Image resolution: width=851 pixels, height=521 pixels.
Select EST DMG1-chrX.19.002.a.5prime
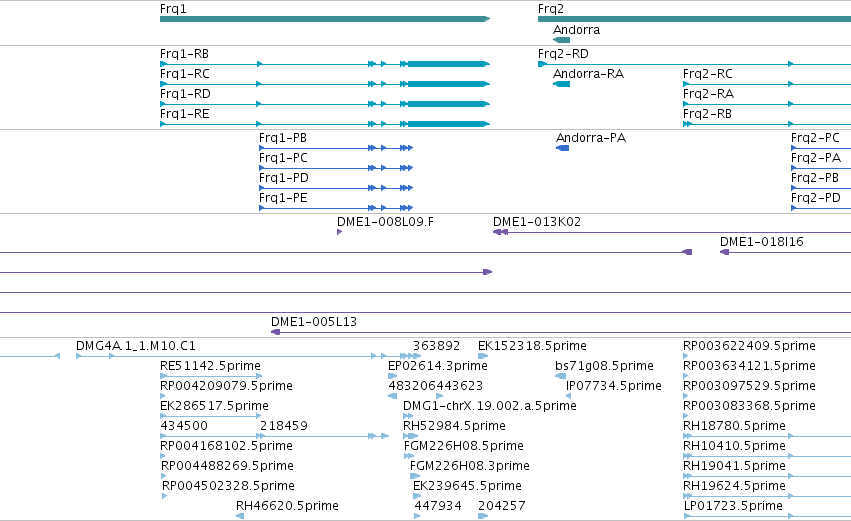[x=490, y=406]
